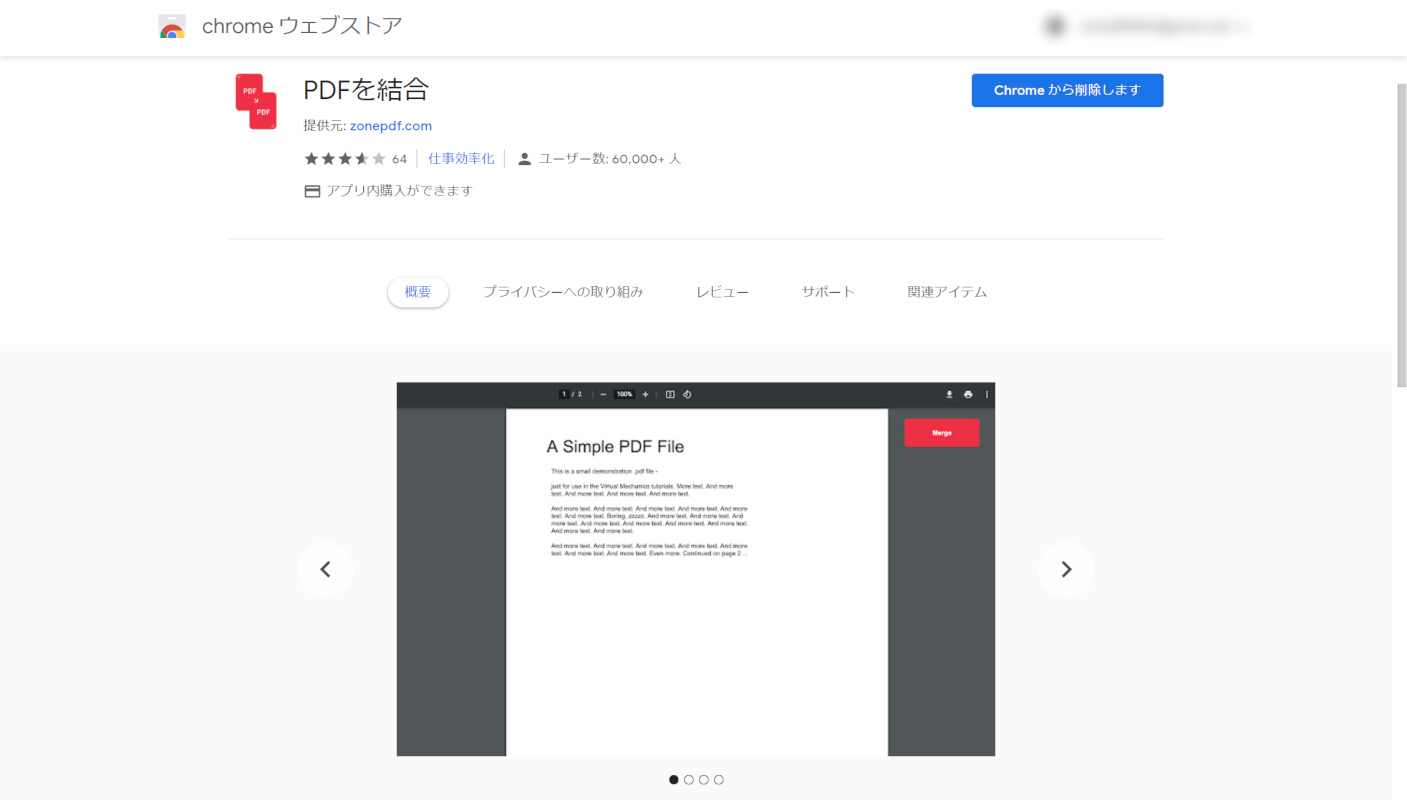The width and height of the screenshot is (1407, 800).
Task: Open the 概要 tab
Action: [418, 292]
